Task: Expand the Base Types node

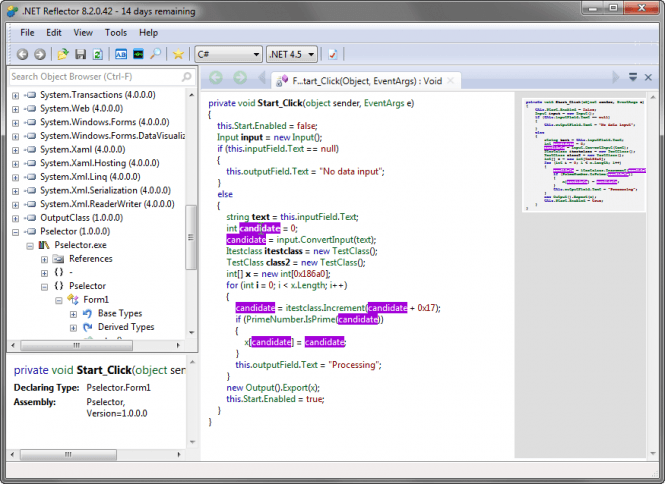Action: pos(73,314)
